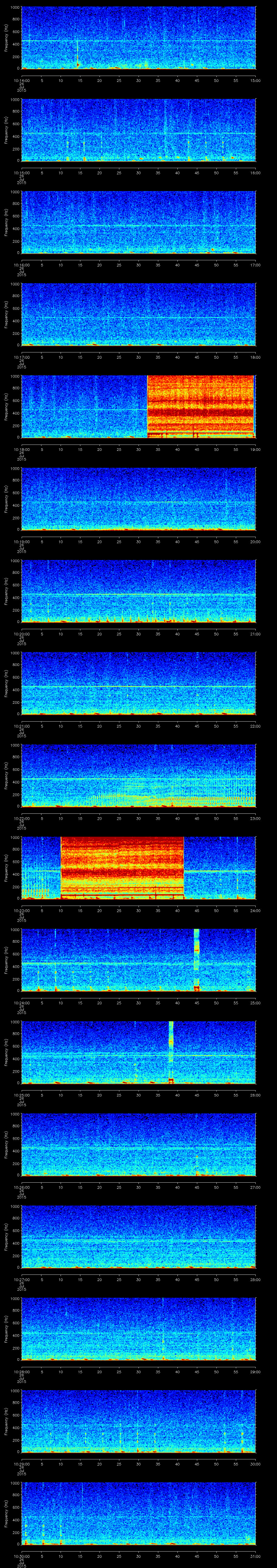277x1568 pixels.
Task: Click 'Frequency (Hz)' axis title of the 10:23:00 panel
Action: [6, 869]
